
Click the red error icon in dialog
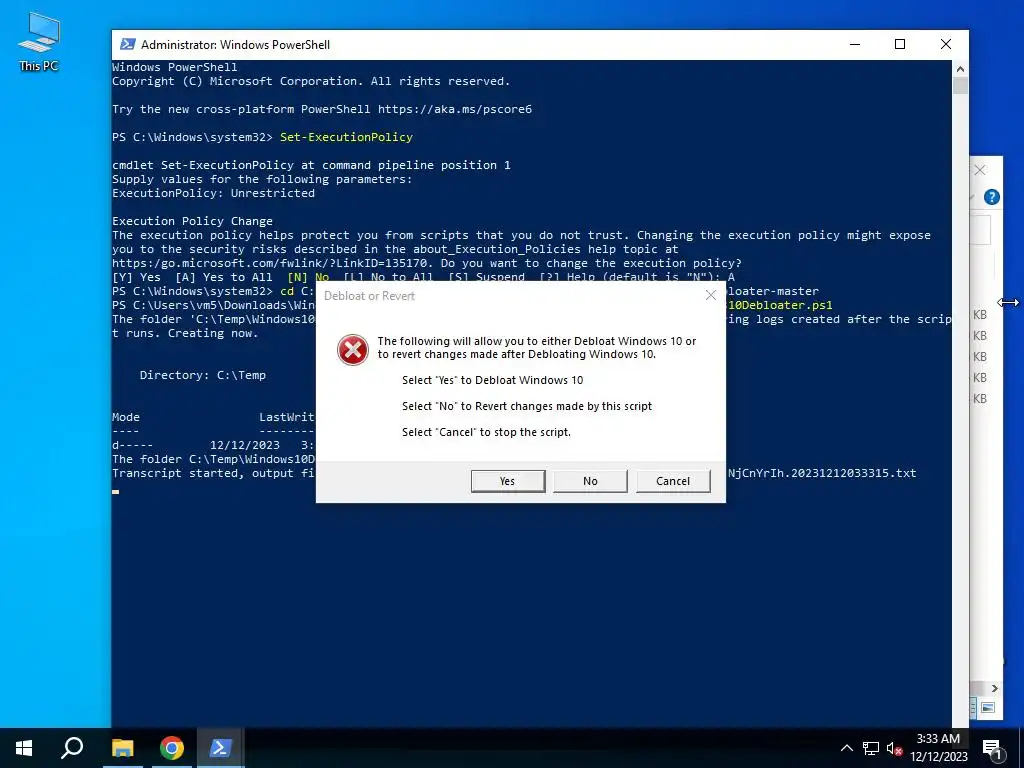(353, 350)
